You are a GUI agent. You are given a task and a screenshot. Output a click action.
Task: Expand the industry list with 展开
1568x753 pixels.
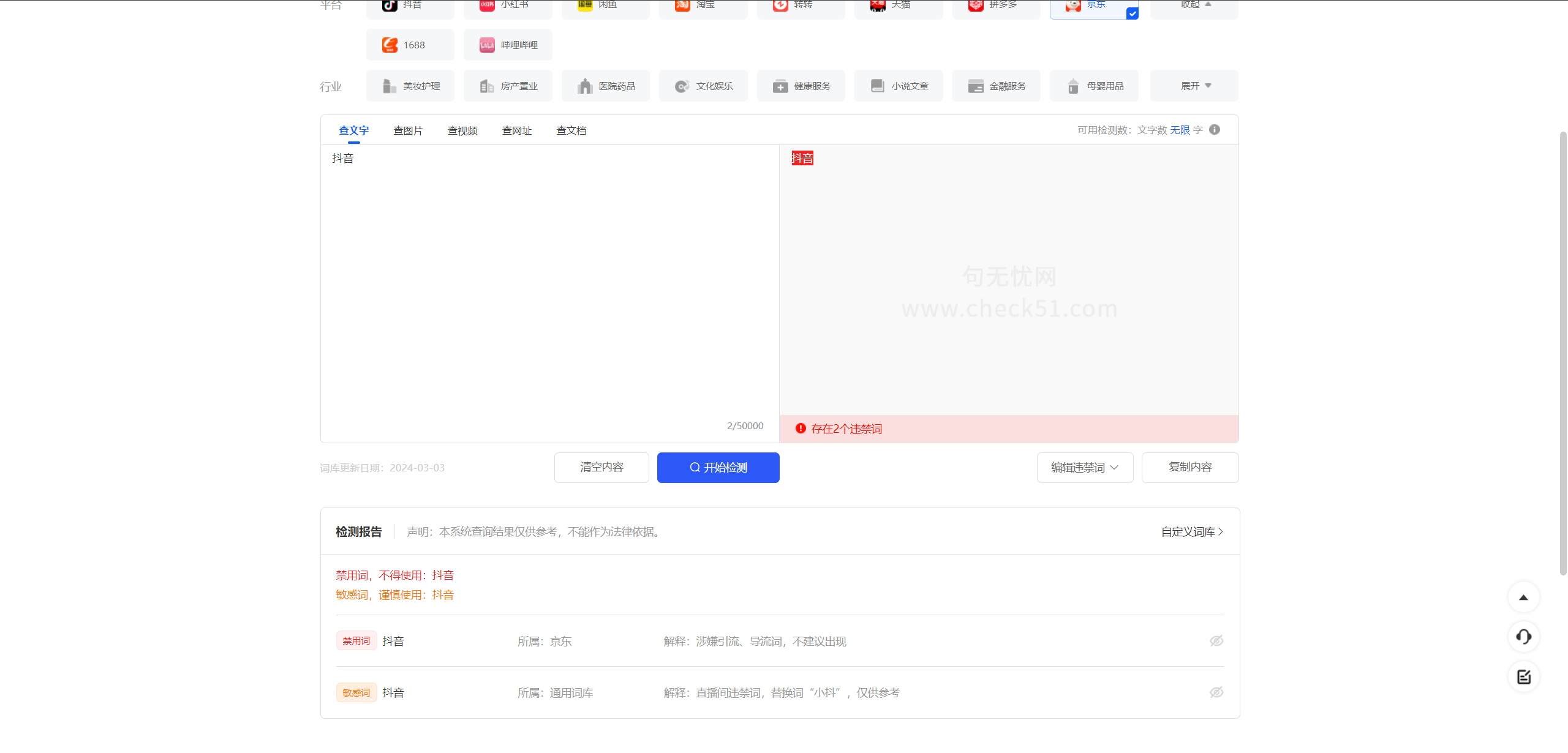point(1194,86)
